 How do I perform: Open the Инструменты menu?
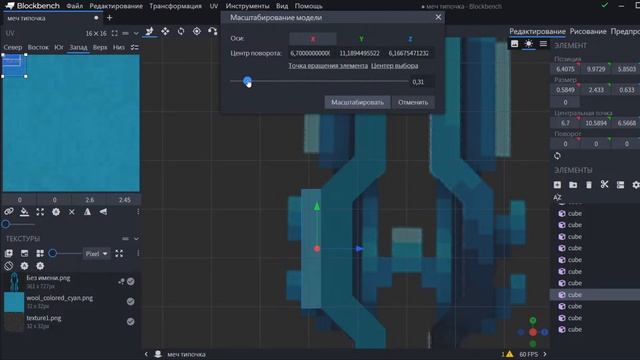(247, 6)
